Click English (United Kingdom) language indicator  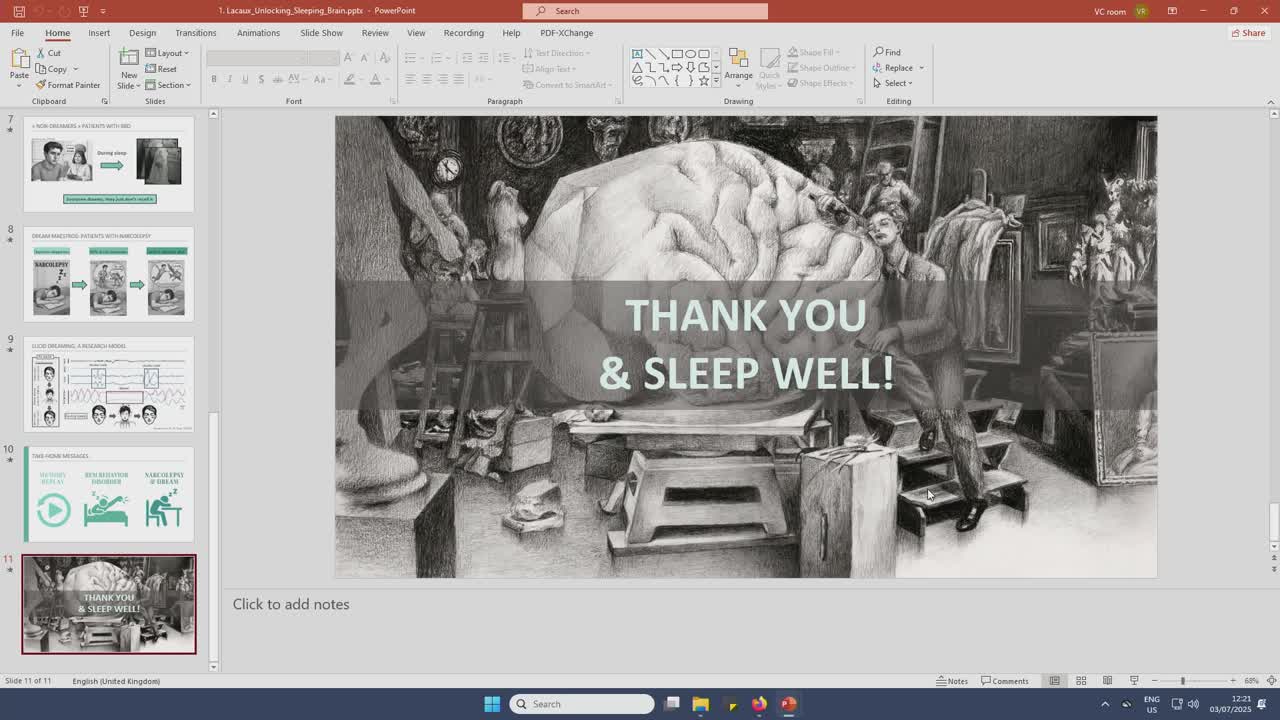click(116, 681)
